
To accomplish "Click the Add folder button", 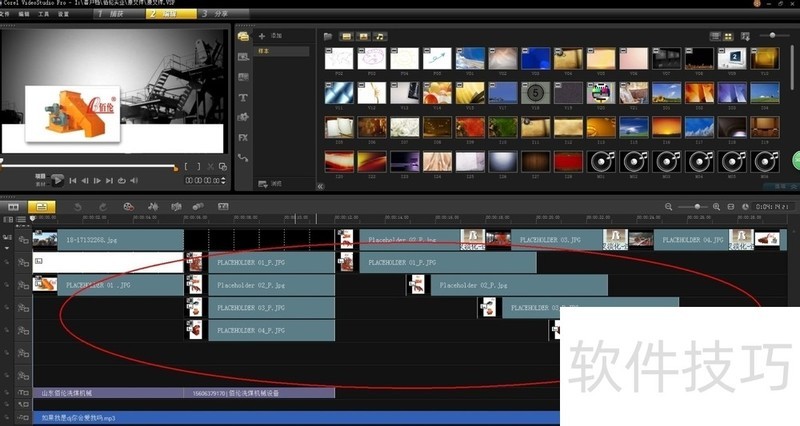I will click(267, 36).
